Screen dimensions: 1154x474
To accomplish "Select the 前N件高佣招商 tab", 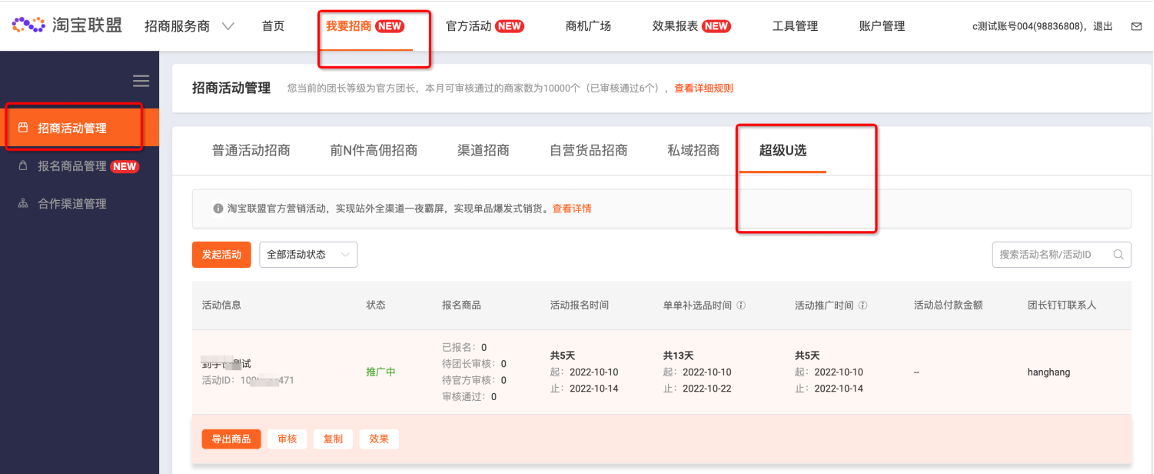I will (x=373, y=151).
